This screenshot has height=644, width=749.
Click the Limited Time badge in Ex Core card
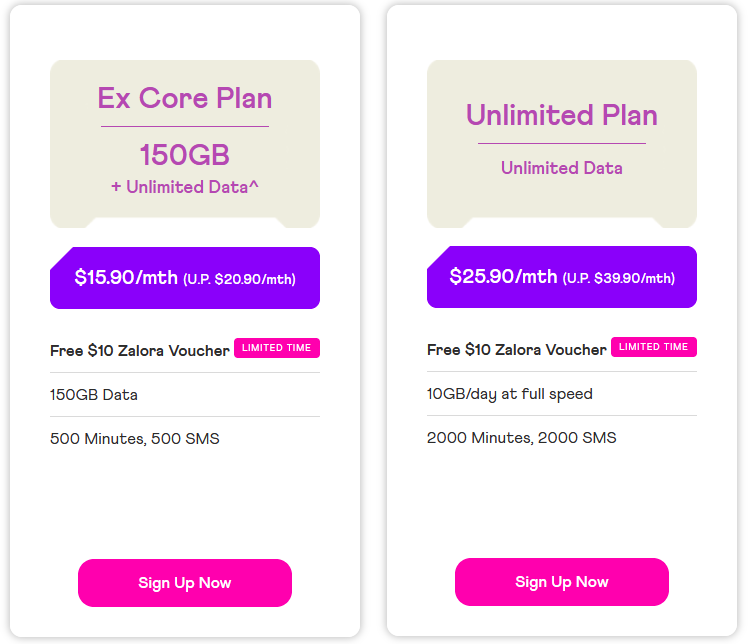[x=277, y=348]
